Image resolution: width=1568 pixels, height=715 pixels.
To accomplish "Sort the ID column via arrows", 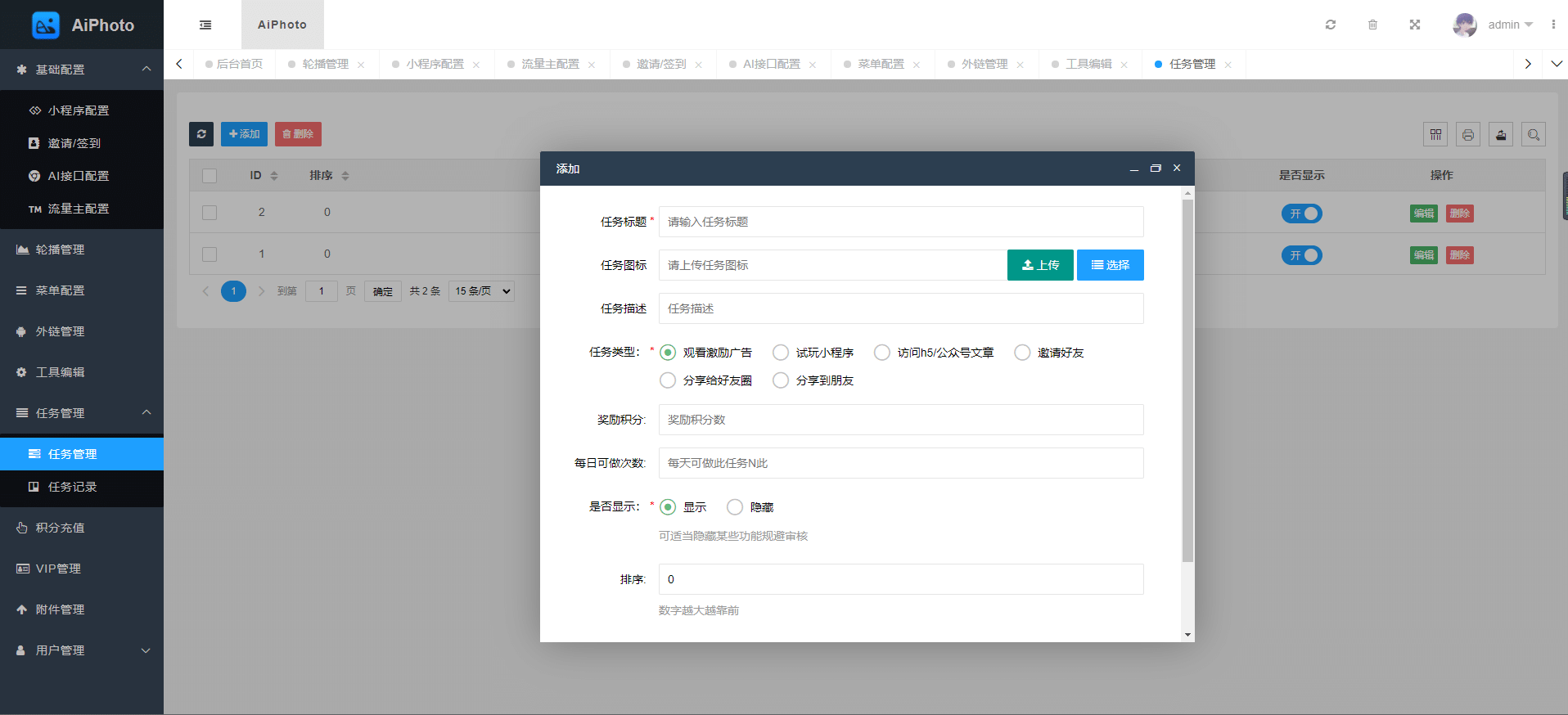I will [x=274, y=176].
